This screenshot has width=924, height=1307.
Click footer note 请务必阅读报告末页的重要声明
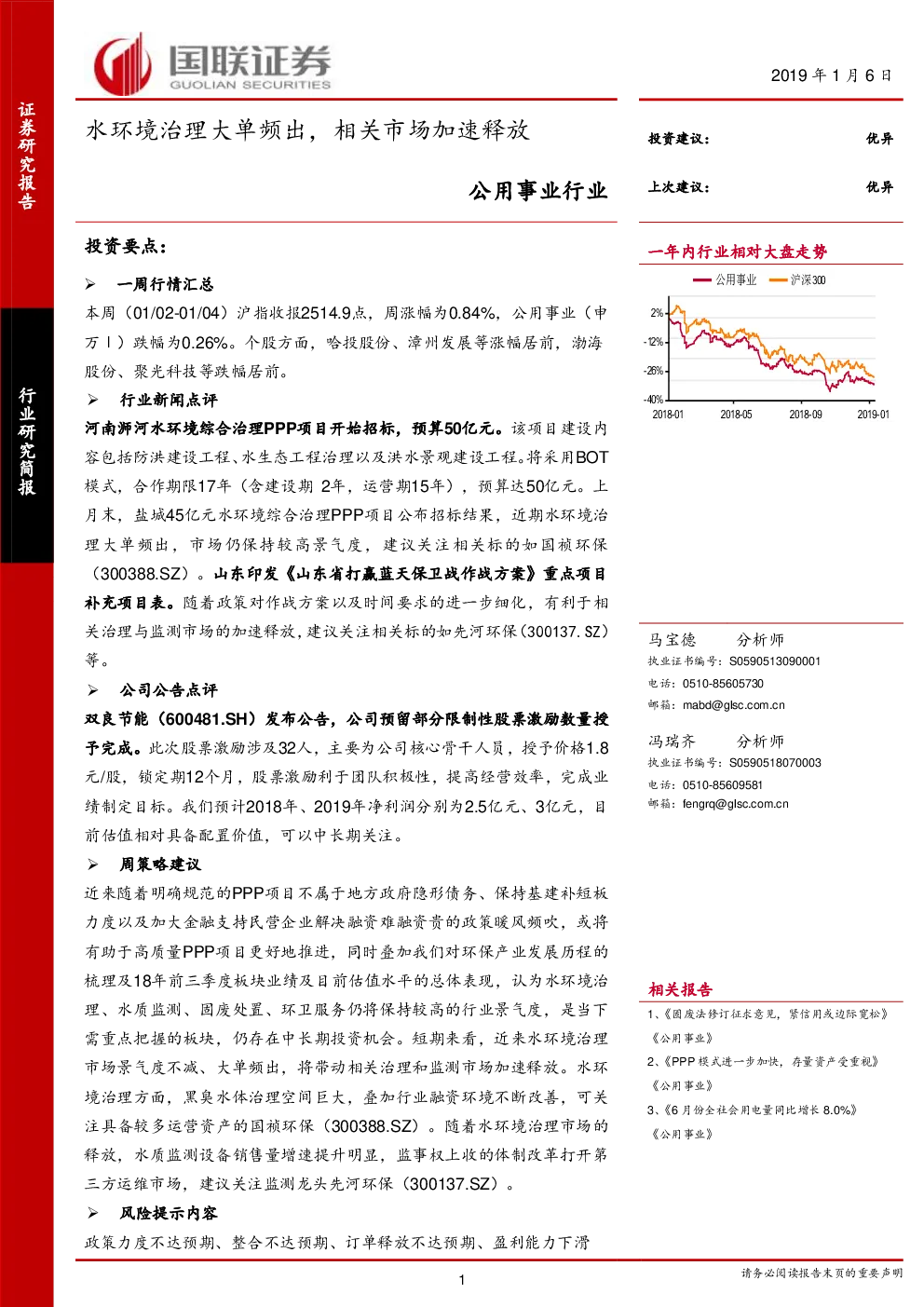(822, 1273)
